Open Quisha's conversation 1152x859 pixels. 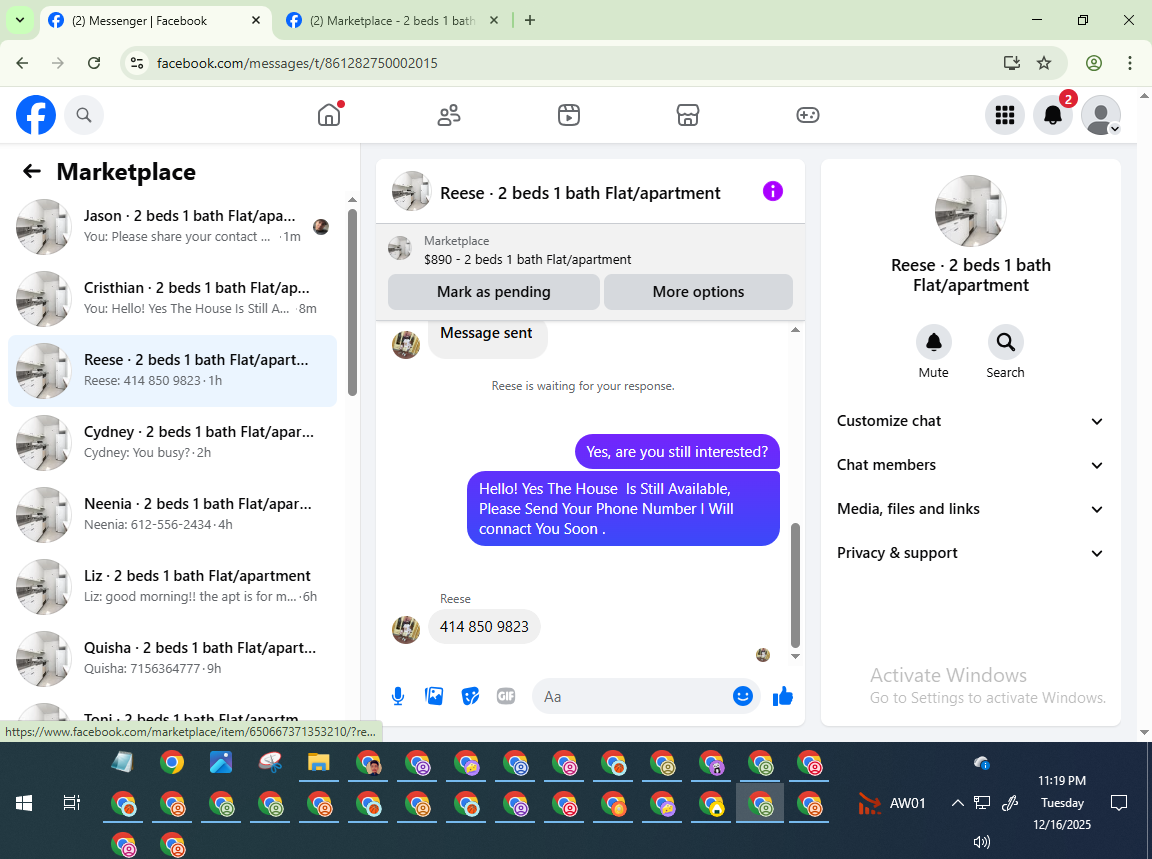tap(173, 658)
